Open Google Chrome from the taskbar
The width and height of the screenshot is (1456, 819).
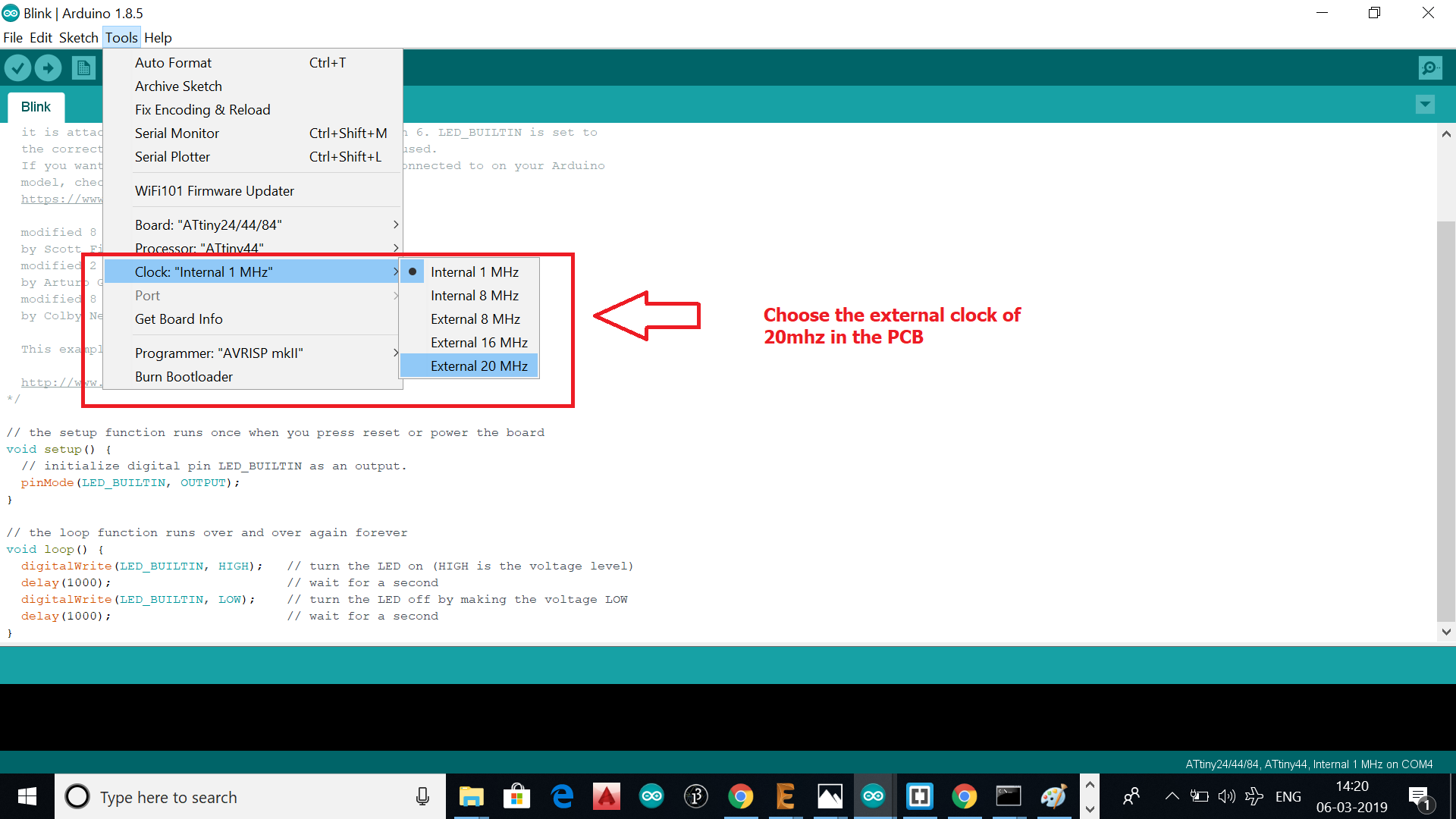tap(740, 796)
